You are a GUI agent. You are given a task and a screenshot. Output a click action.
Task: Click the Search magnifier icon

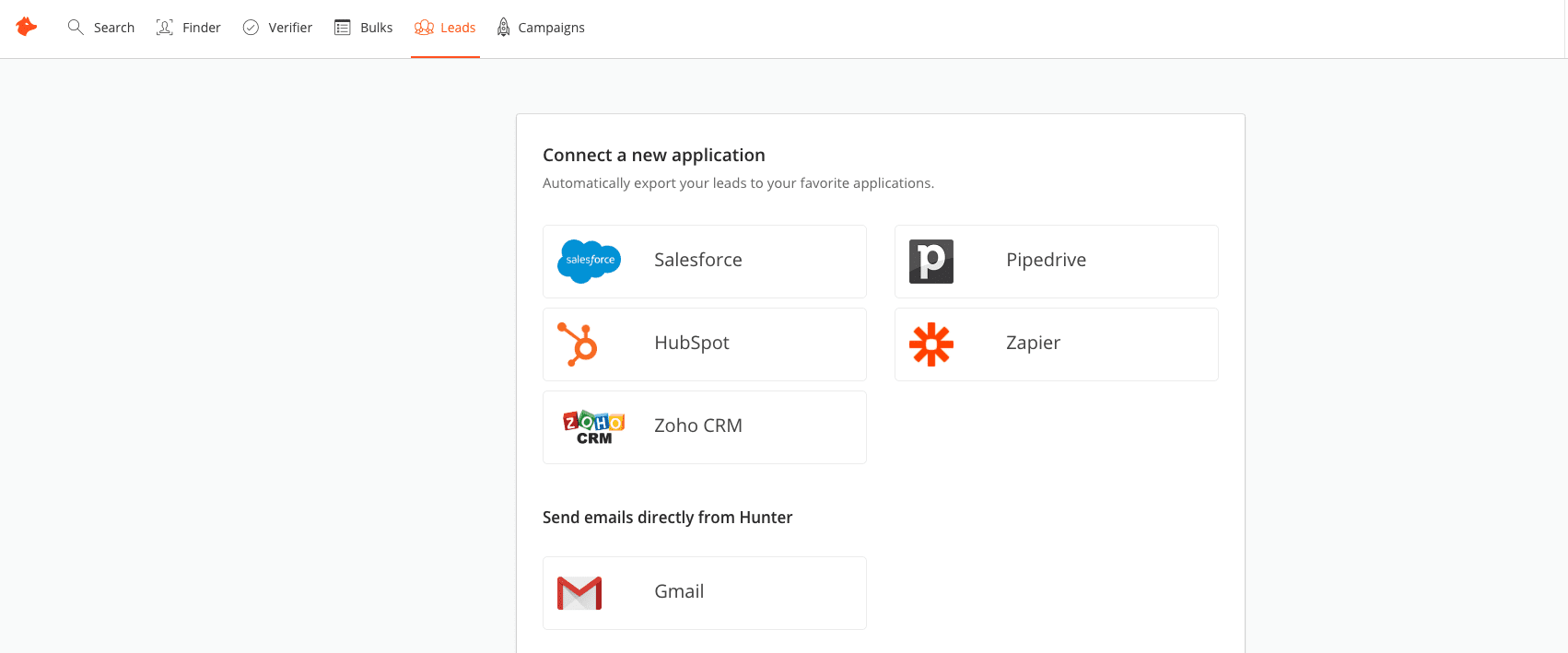point(76,28)
